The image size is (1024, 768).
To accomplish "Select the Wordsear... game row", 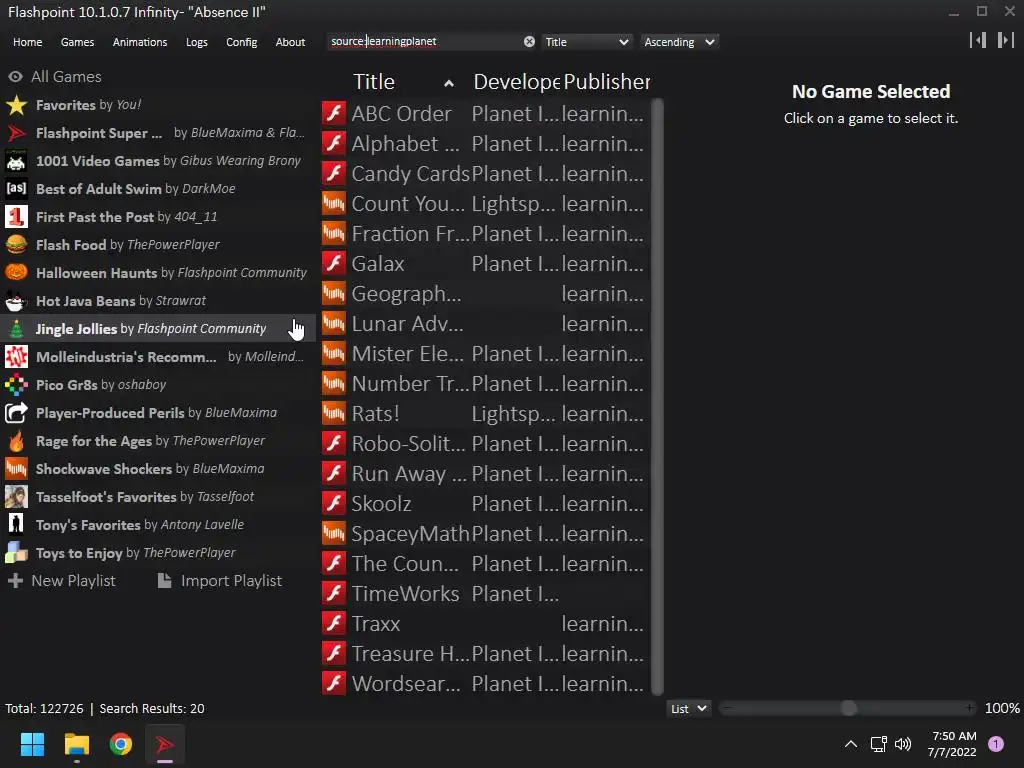I will pyautogui.click(x=485, y=684).
